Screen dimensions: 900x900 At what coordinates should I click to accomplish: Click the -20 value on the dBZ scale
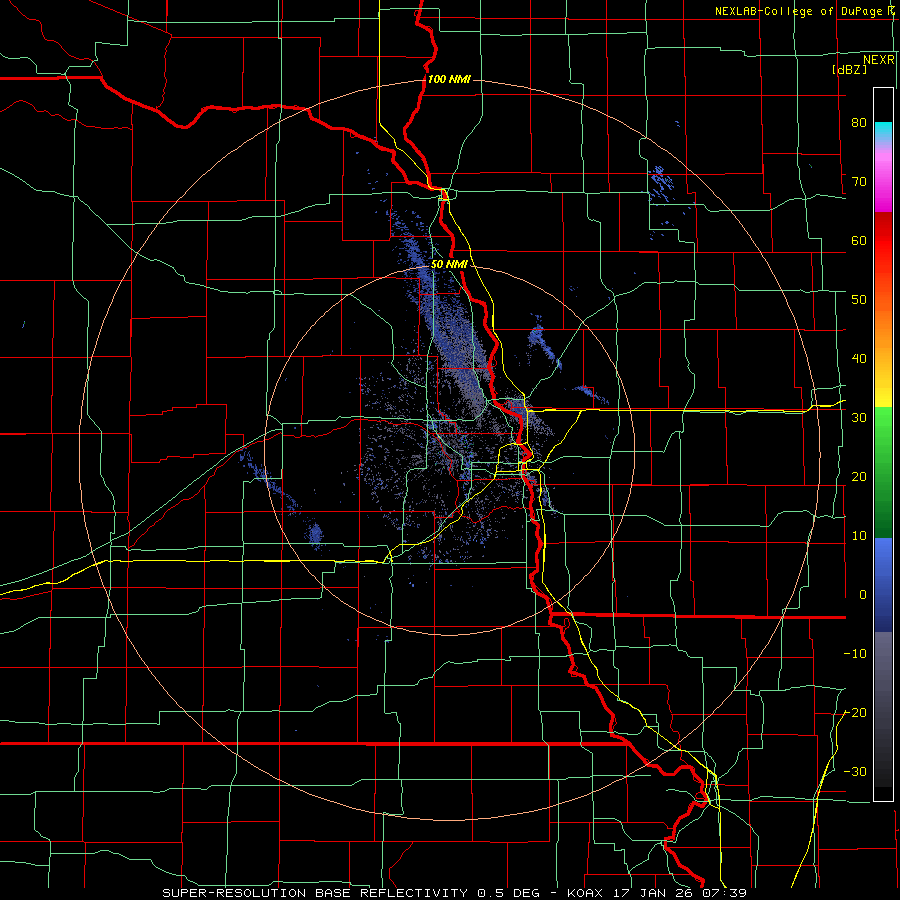pyautogui.click(x=855, y=713)
